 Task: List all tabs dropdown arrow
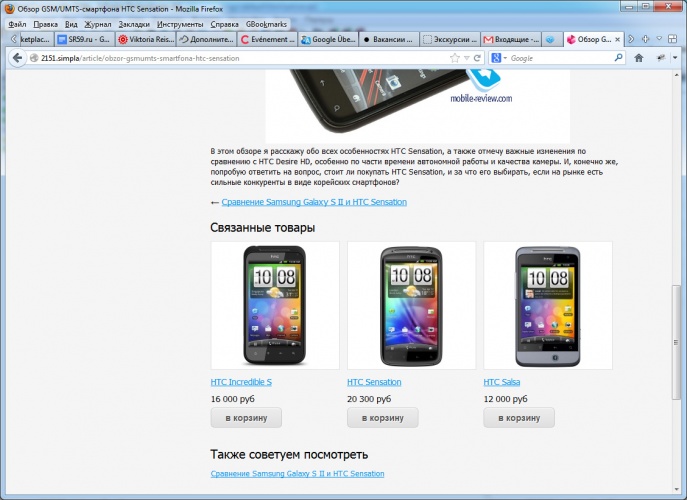click(659, 39)
